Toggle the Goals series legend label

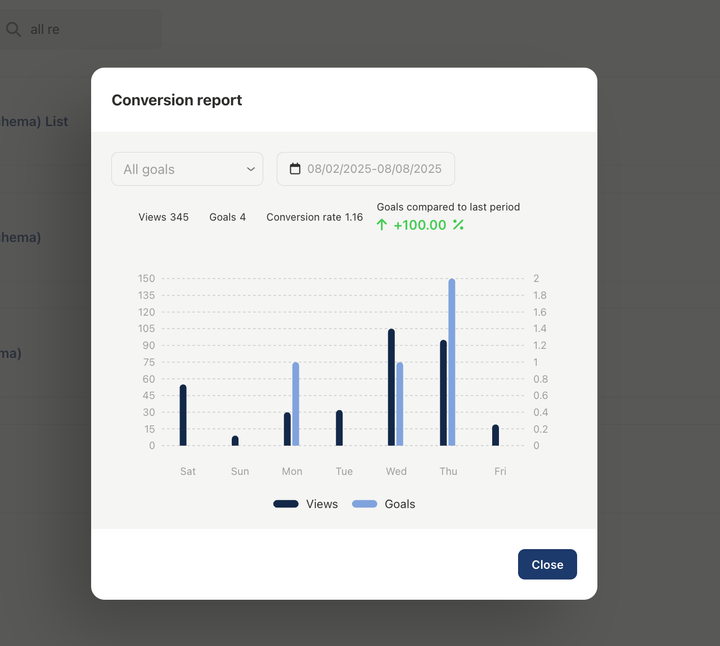(x=399, y=504)
